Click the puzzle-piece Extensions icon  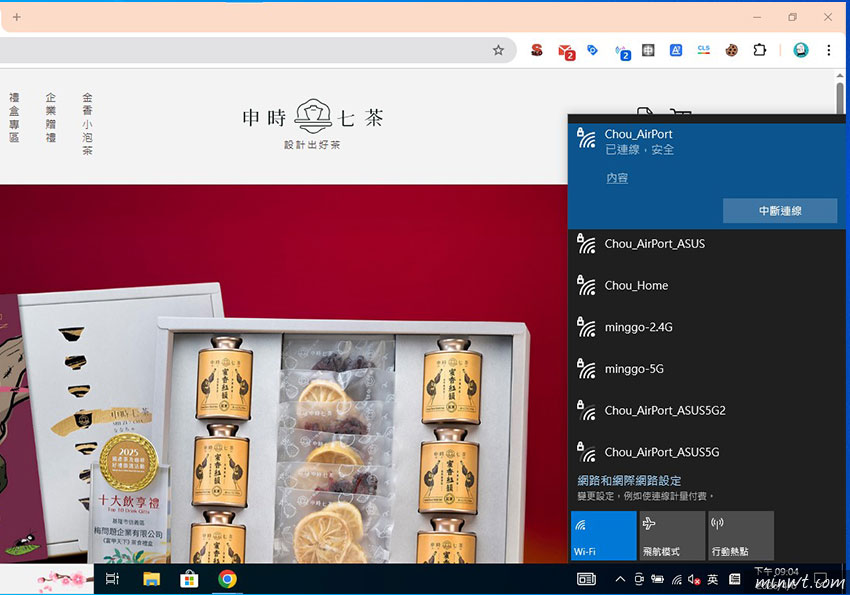tap(759, 50)
